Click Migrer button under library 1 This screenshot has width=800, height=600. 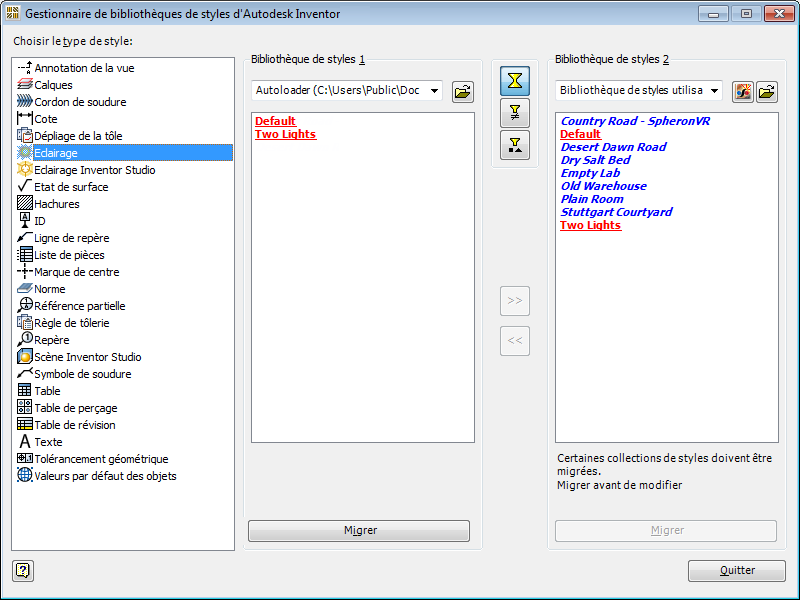pos(359,531)
